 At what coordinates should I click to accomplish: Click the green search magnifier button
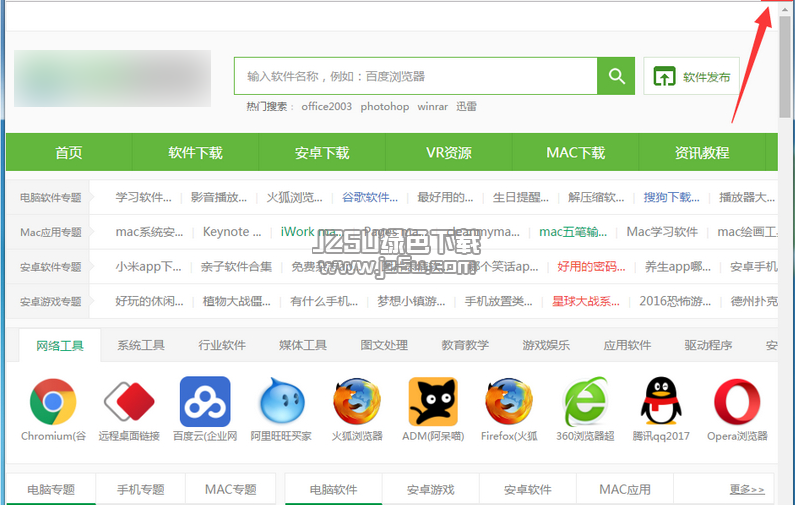[x=616, y=76]
